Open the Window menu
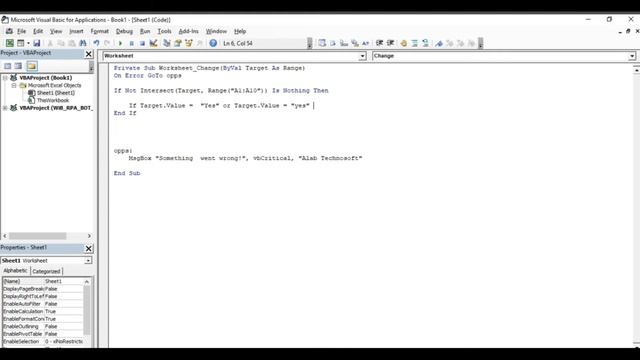The height and width of the screenshot is (360, 640). [216, 31]
